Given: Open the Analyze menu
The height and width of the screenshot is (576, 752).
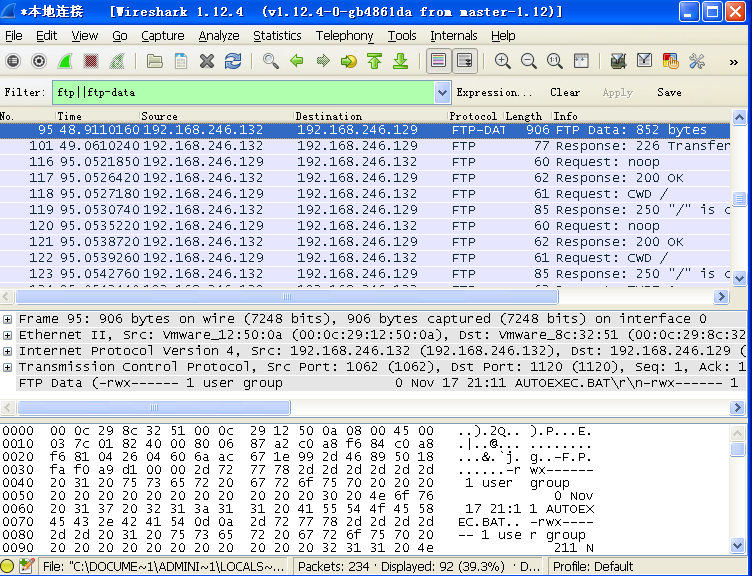Looking at the screenshot, I should (219, 36).
